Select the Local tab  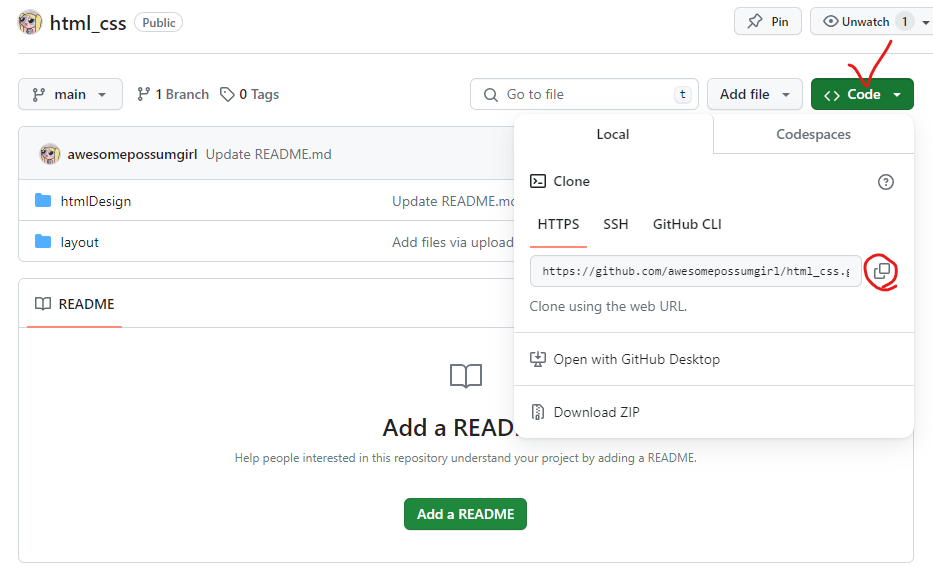(x=613, y=135)
